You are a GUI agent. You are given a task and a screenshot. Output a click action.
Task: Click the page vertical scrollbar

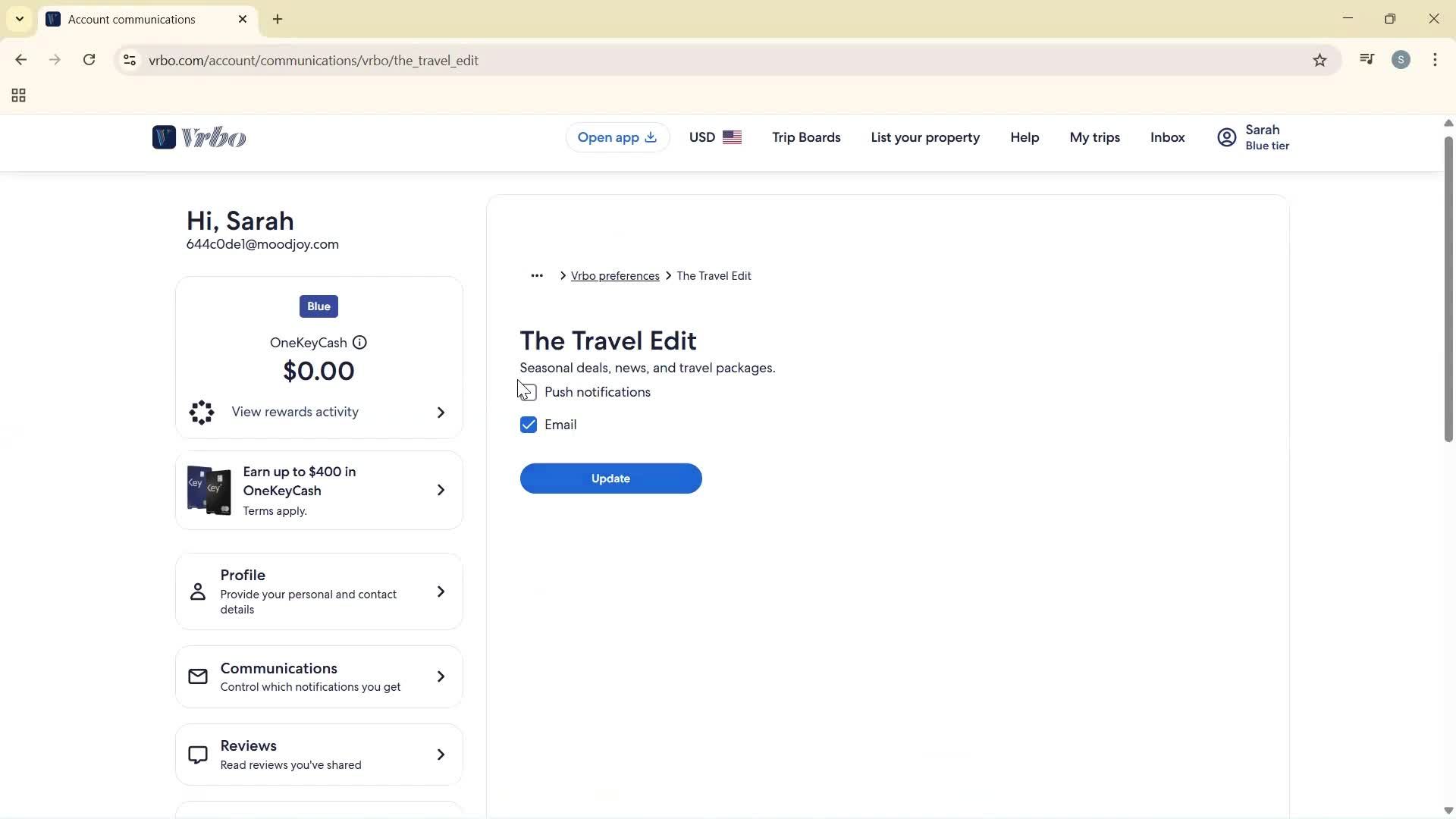(x=1448, y=288)
